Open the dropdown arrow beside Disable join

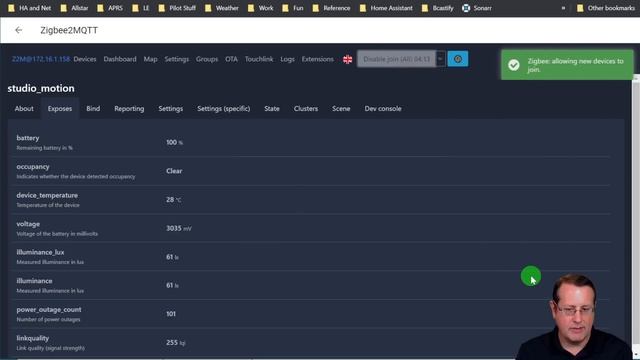pyautogui.click(x=440, y=59)
